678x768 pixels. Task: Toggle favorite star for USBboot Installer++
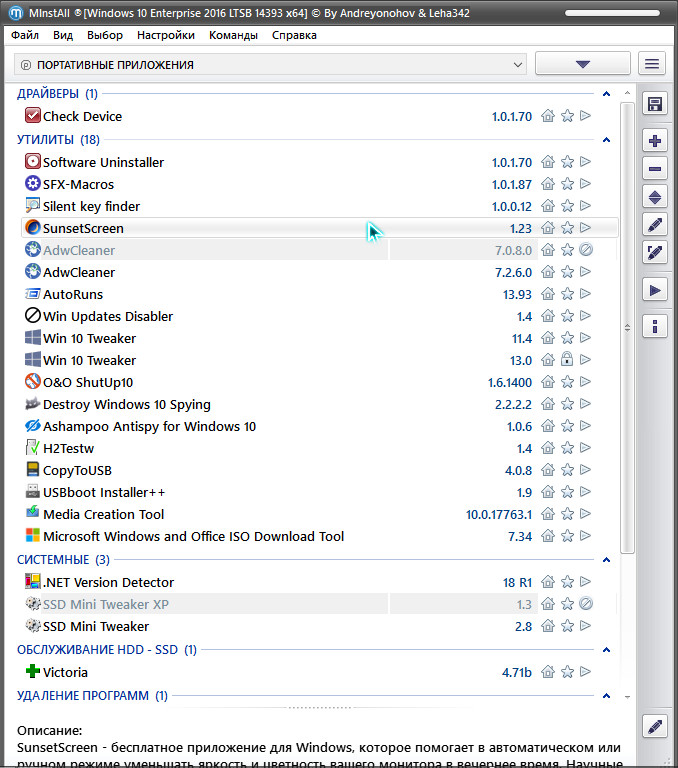point(567,492)
